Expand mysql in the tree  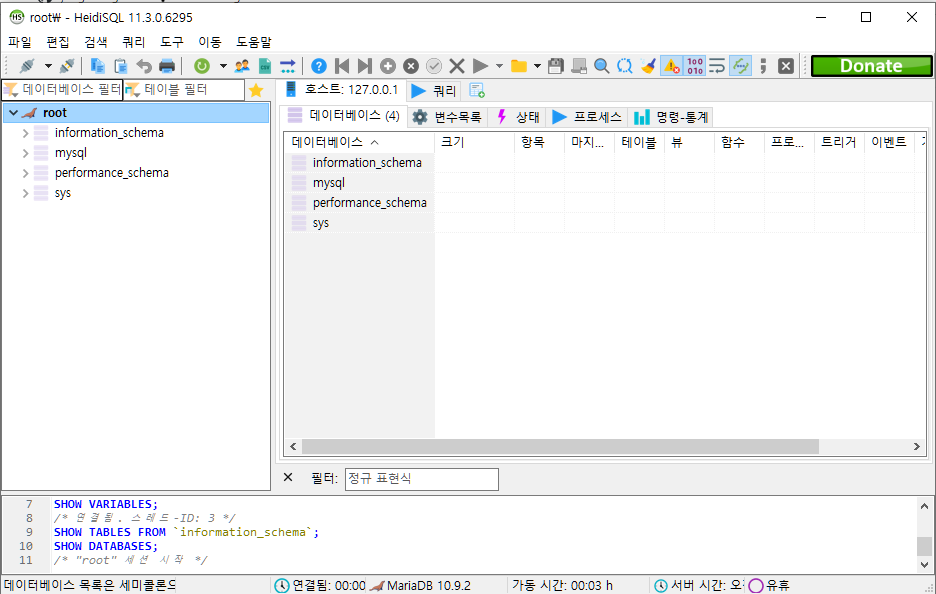26,153
